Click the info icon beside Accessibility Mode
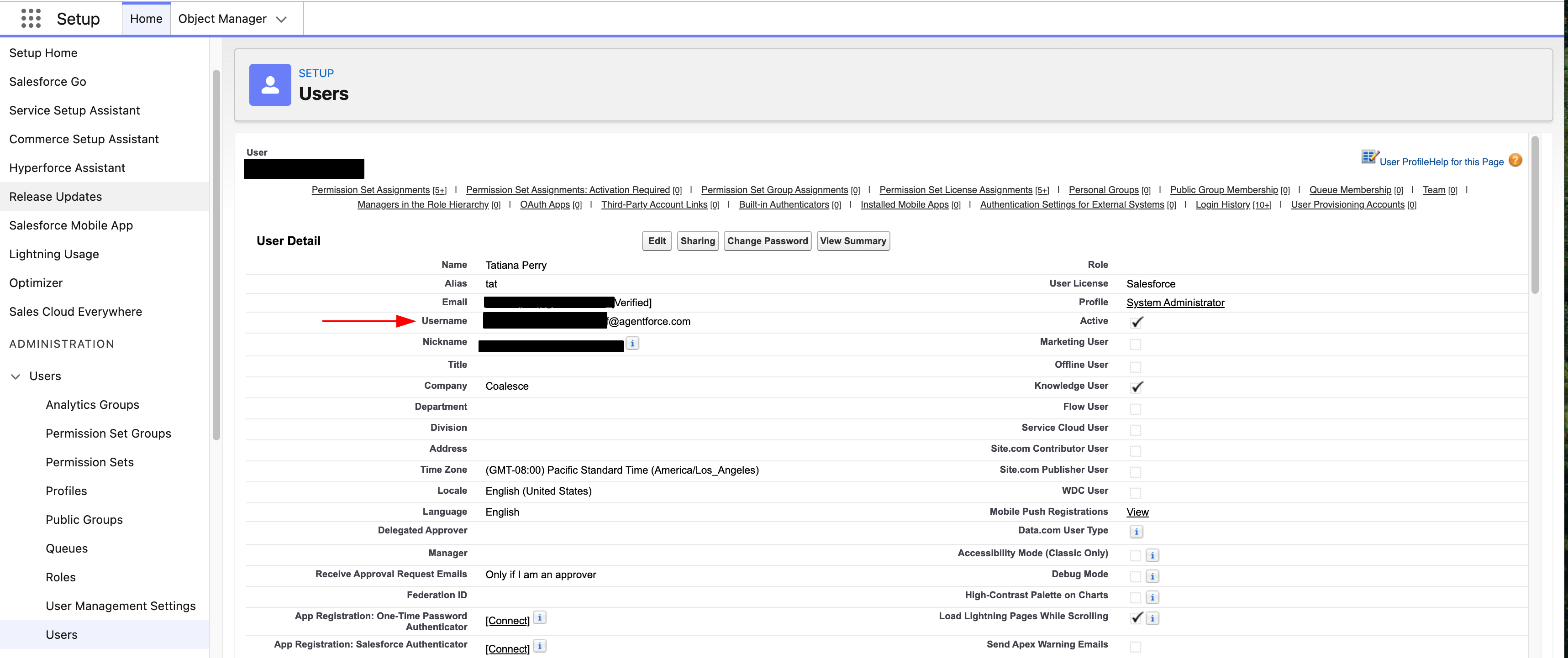The width and height of the screenshot is (1568, 658). [1152, 554]
